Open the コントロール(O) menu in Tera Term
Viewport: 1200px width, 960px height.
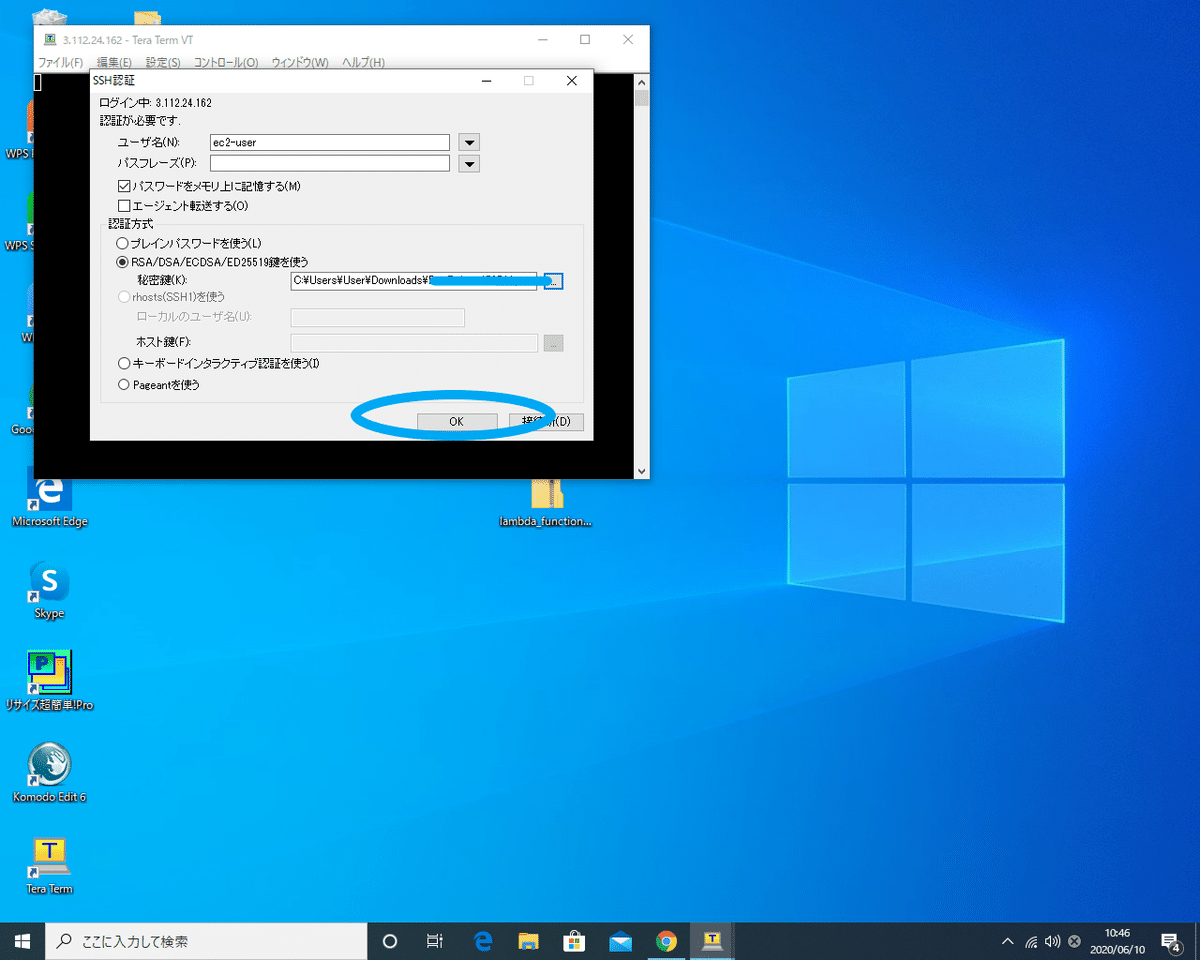coord(225,63)
